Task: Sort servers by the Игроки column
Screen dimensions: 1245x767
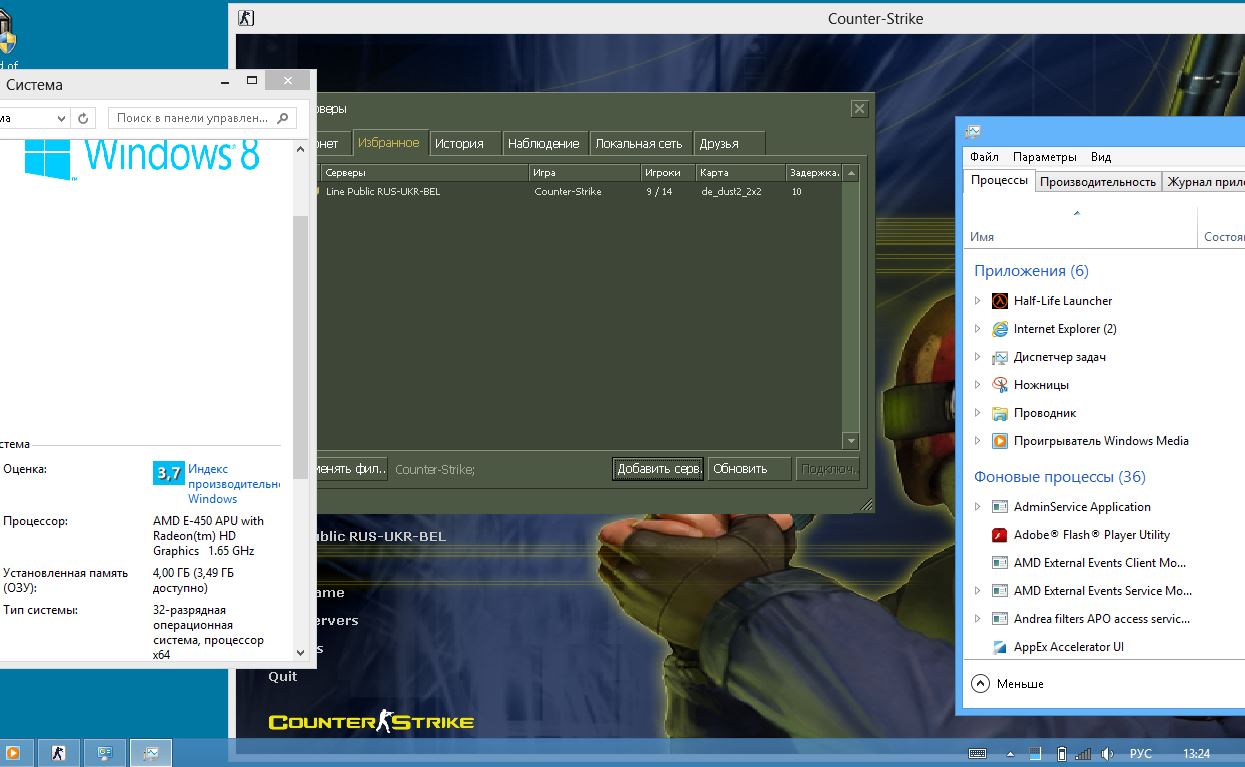Action: pos(668,173)
